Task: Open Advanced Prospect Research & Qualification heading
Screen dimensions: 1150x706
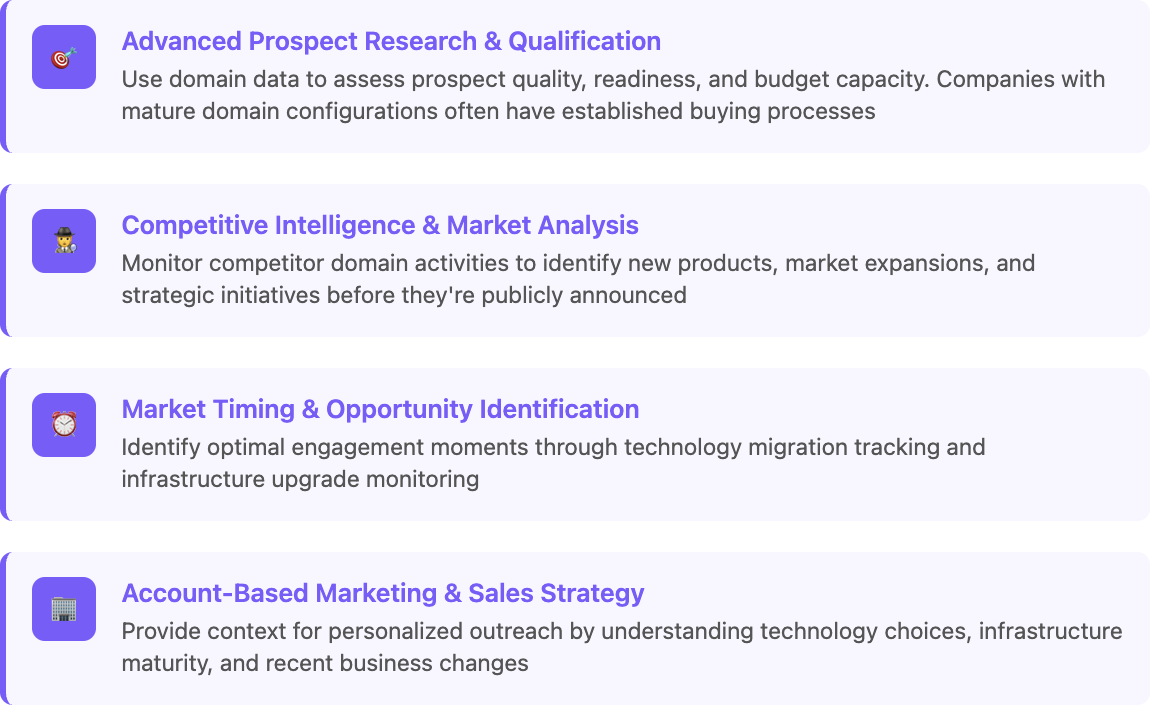Action: click(x=391, y=41)
